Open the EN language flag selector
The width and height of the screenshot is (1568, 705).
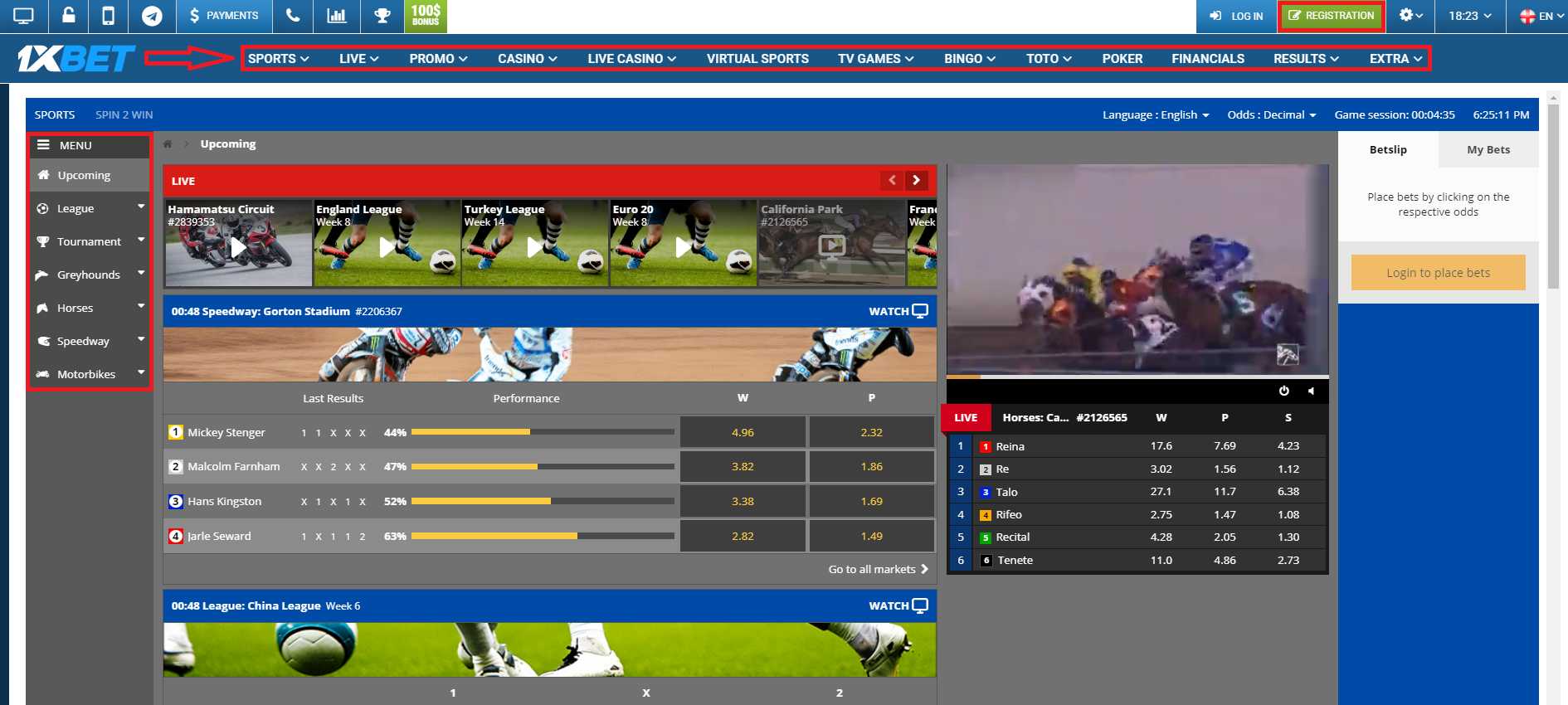click(x=1541, y=16)
